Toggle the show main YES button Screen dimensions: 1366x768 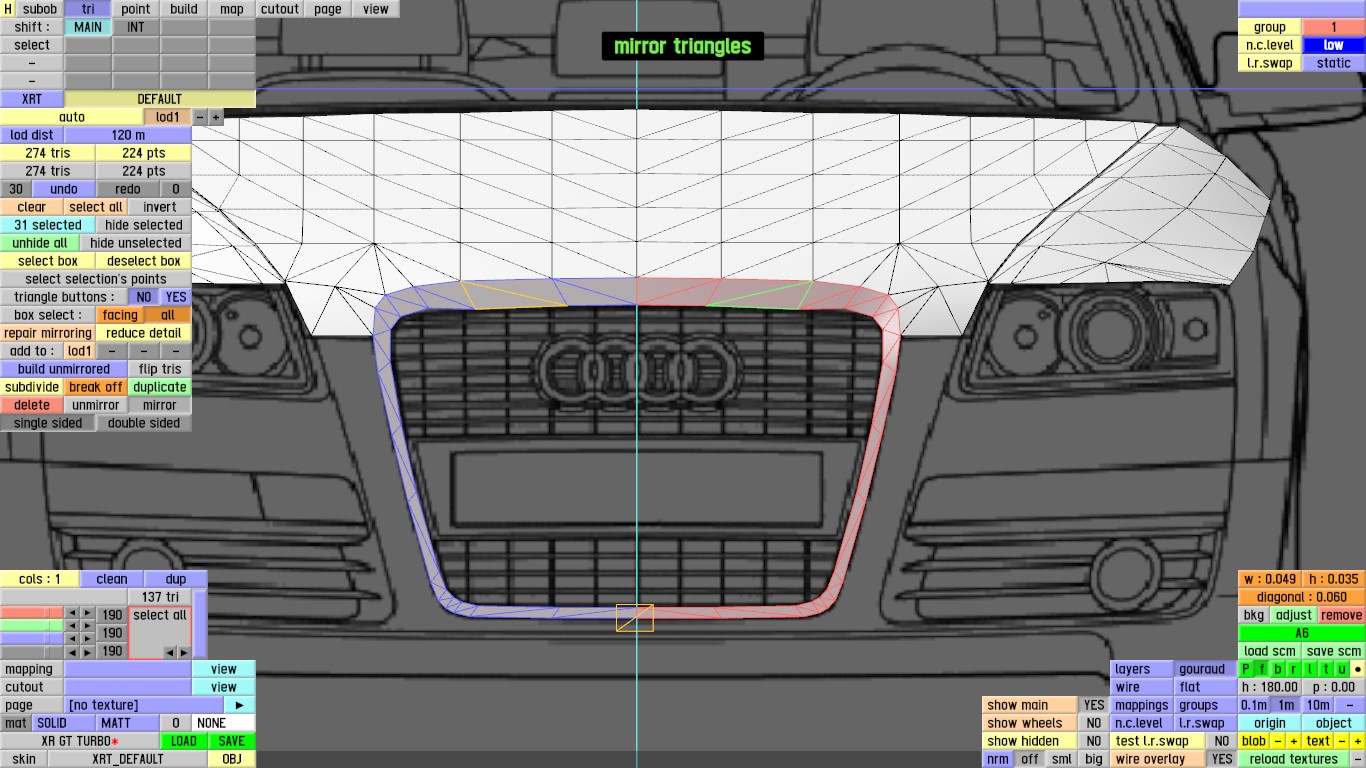1094,705
